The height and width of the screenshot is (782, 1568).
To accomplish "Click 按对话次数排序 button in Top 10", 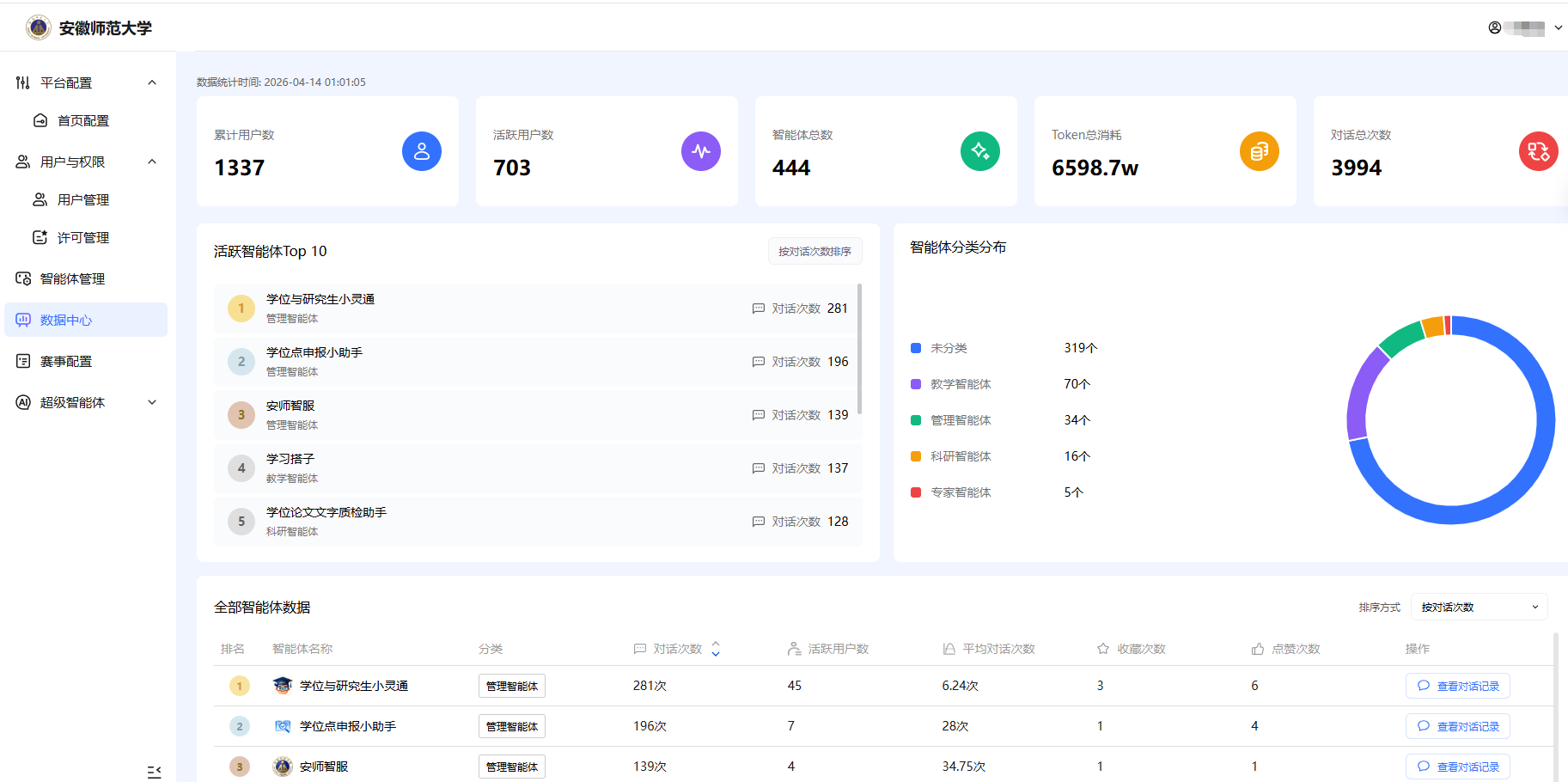I will coord(815,251).
